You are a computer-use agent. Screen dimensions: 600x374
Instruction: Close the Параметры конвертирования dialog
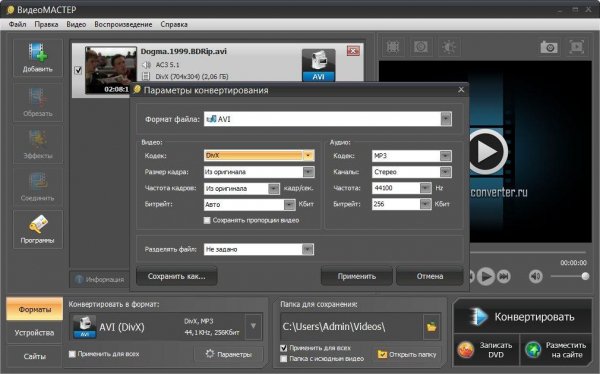pos(461,90)
